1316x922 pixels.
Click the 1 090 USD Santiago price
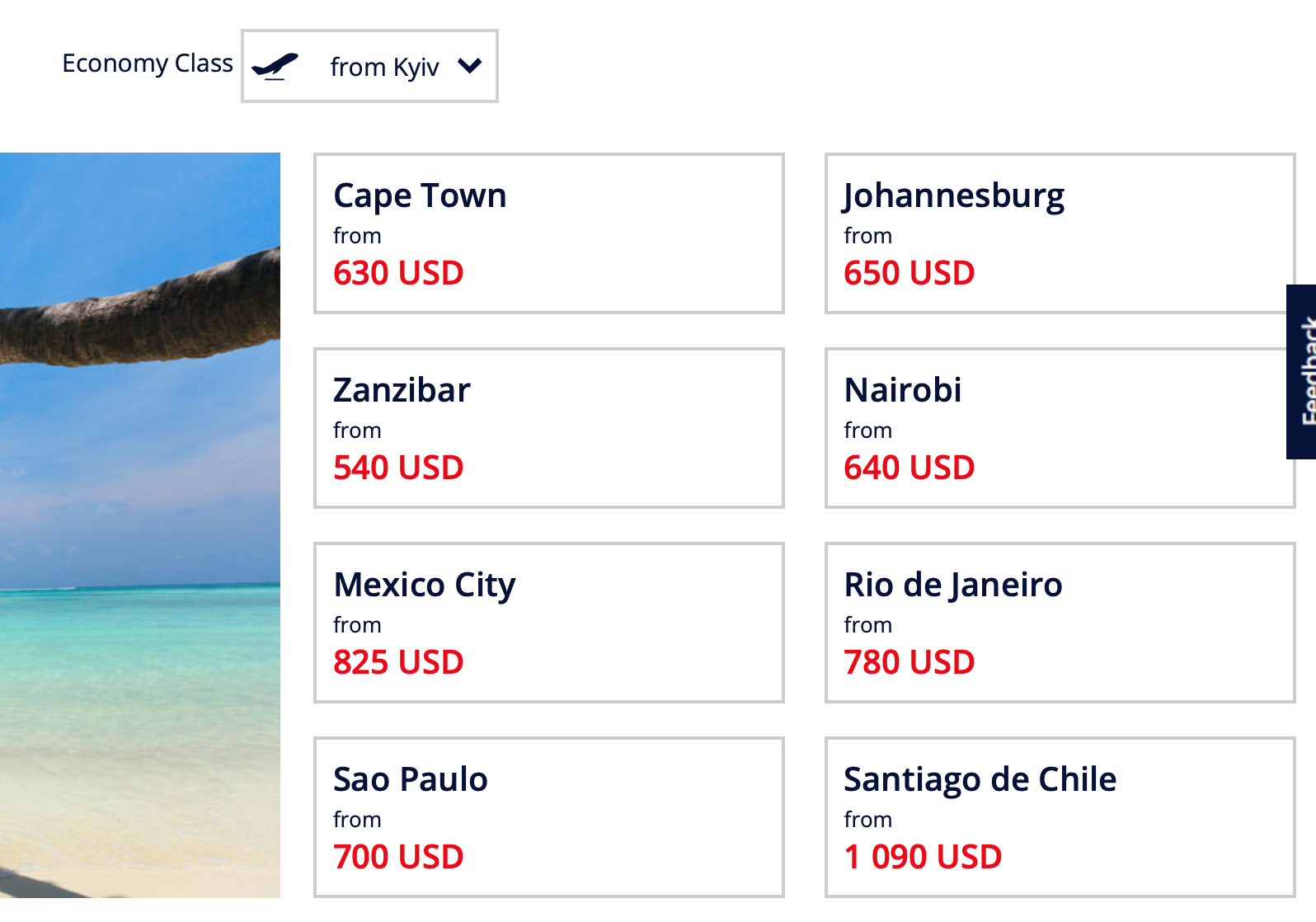(923, 857)
